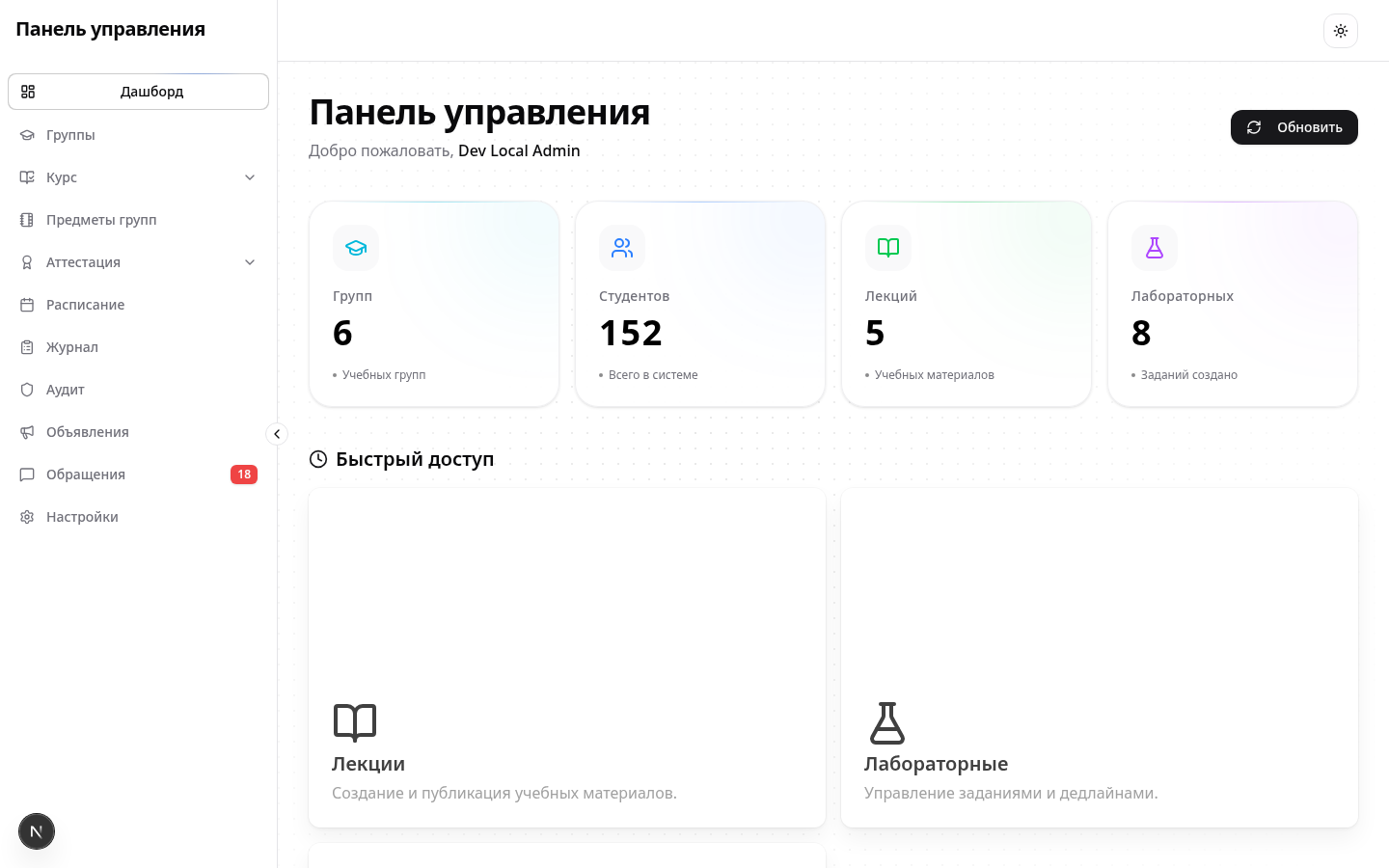This screenshot has width=1389, height=868.
Task: Click the Групп count value 6
Action: click(x=342, y=333)
